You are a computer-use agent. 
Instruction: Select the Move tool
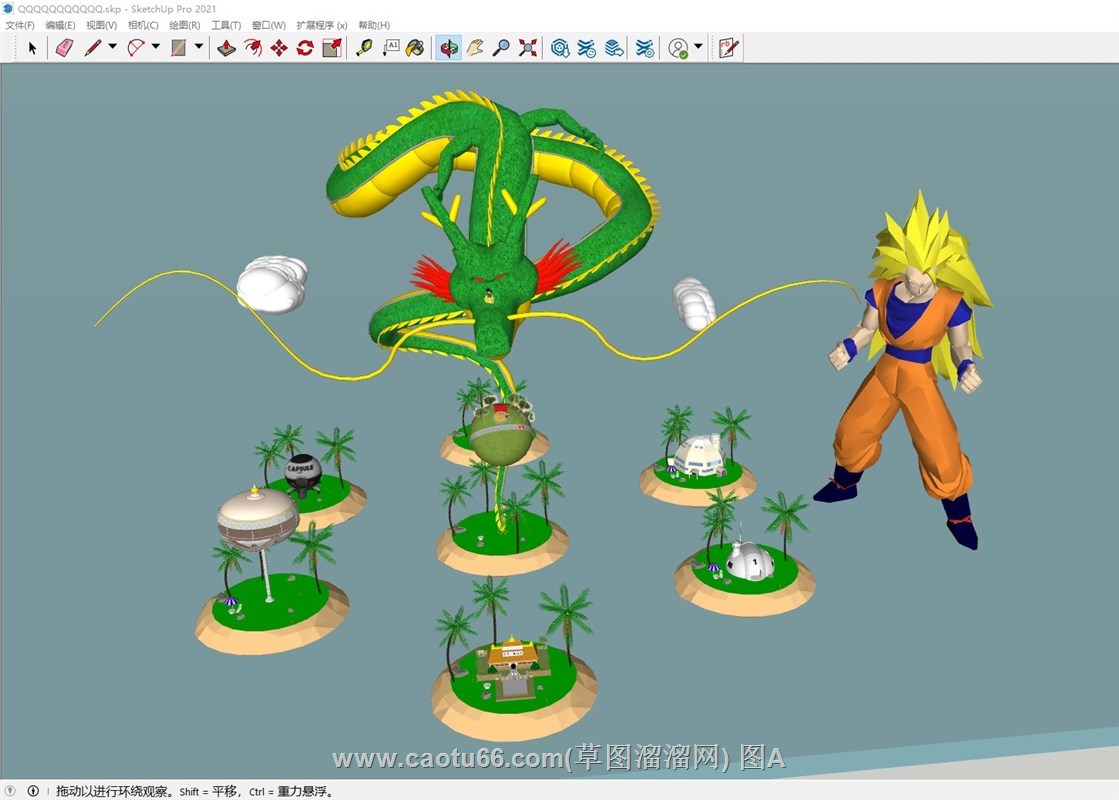279,49
